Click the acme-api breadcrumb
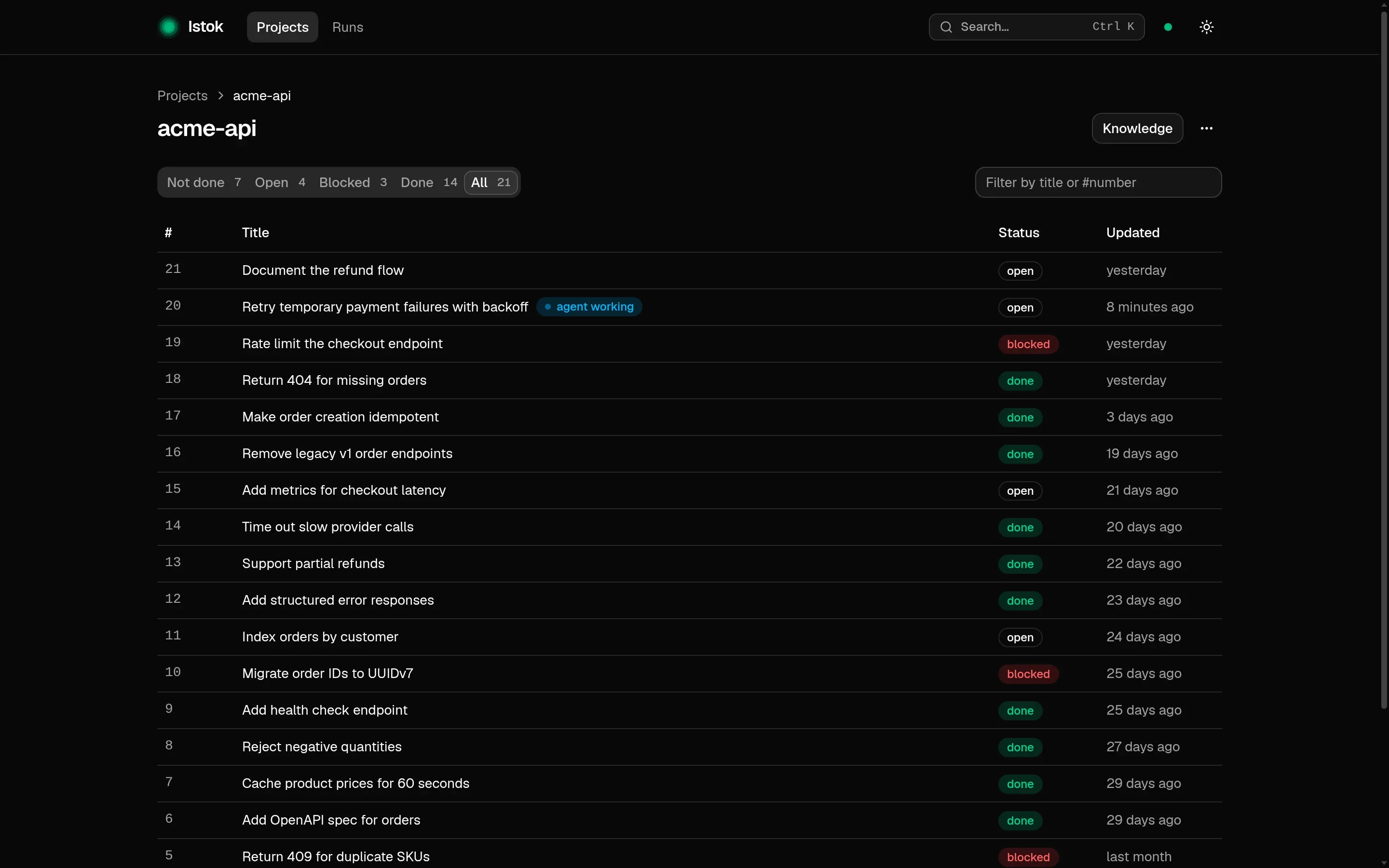The image size is (1389, 868). (x=262, y=95)
